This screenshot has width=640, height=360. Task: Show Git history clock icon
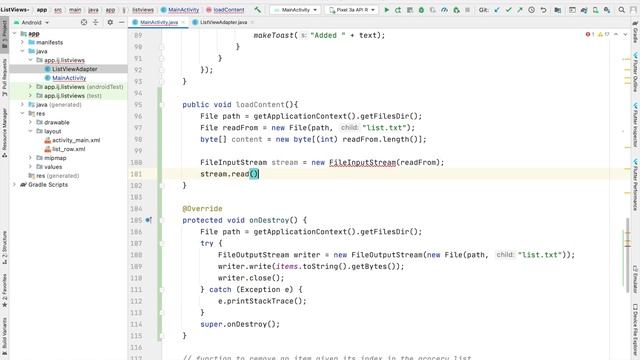[531, 10]
